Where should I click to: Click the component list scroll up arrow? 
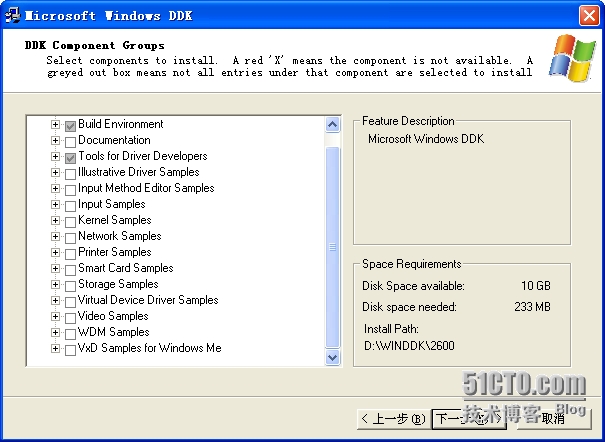pos(333,125)
